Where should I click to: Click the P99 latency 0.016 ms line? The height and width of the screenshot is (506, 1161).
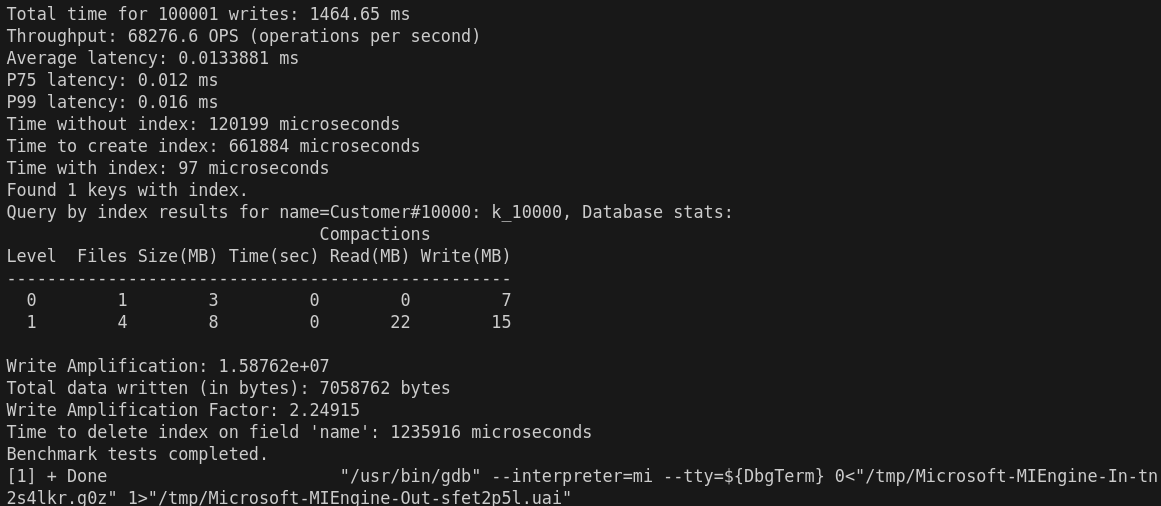(x=113, y=102)
